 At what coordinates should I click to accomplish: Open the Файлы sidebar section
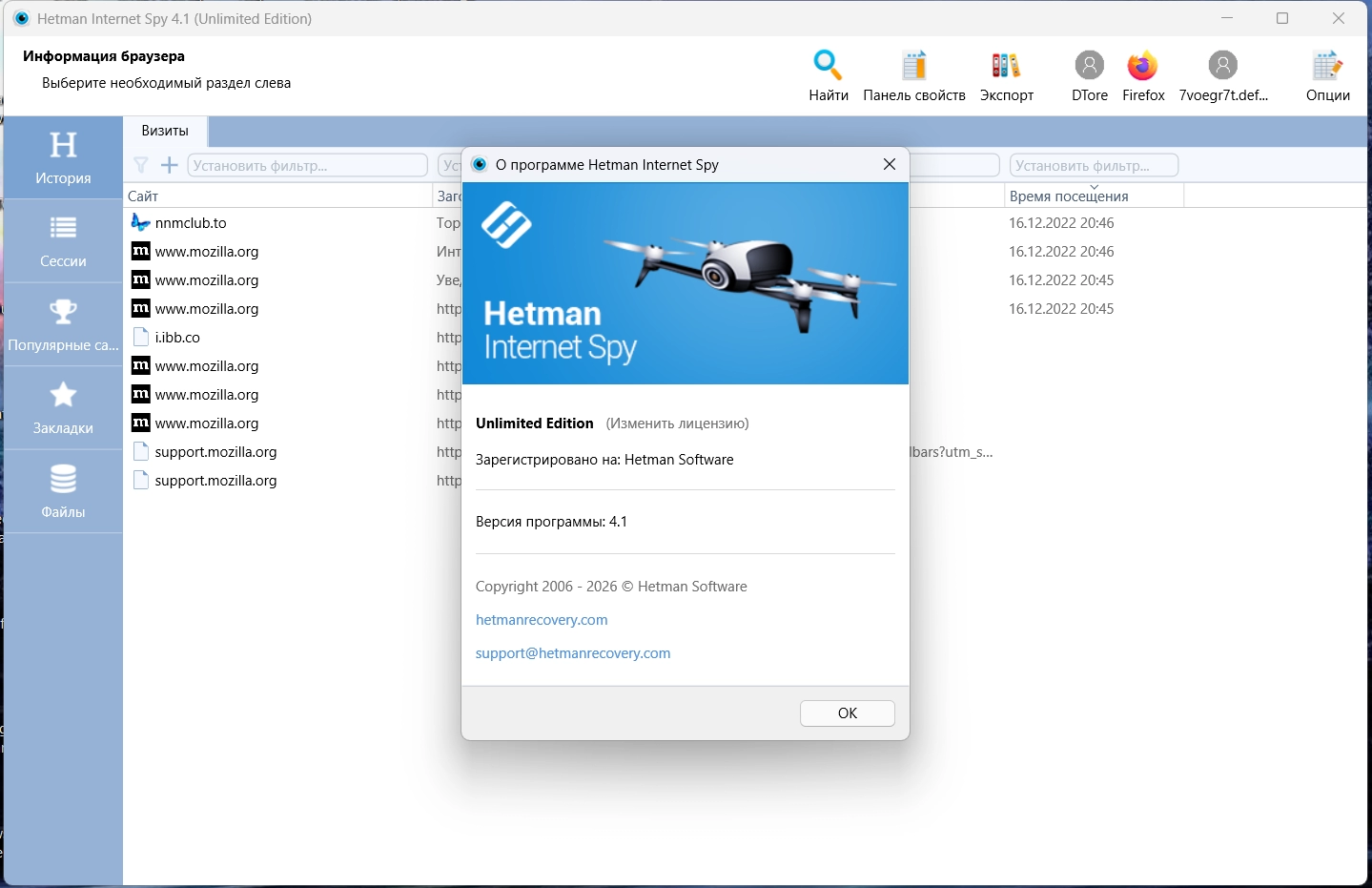pos(63,492)
